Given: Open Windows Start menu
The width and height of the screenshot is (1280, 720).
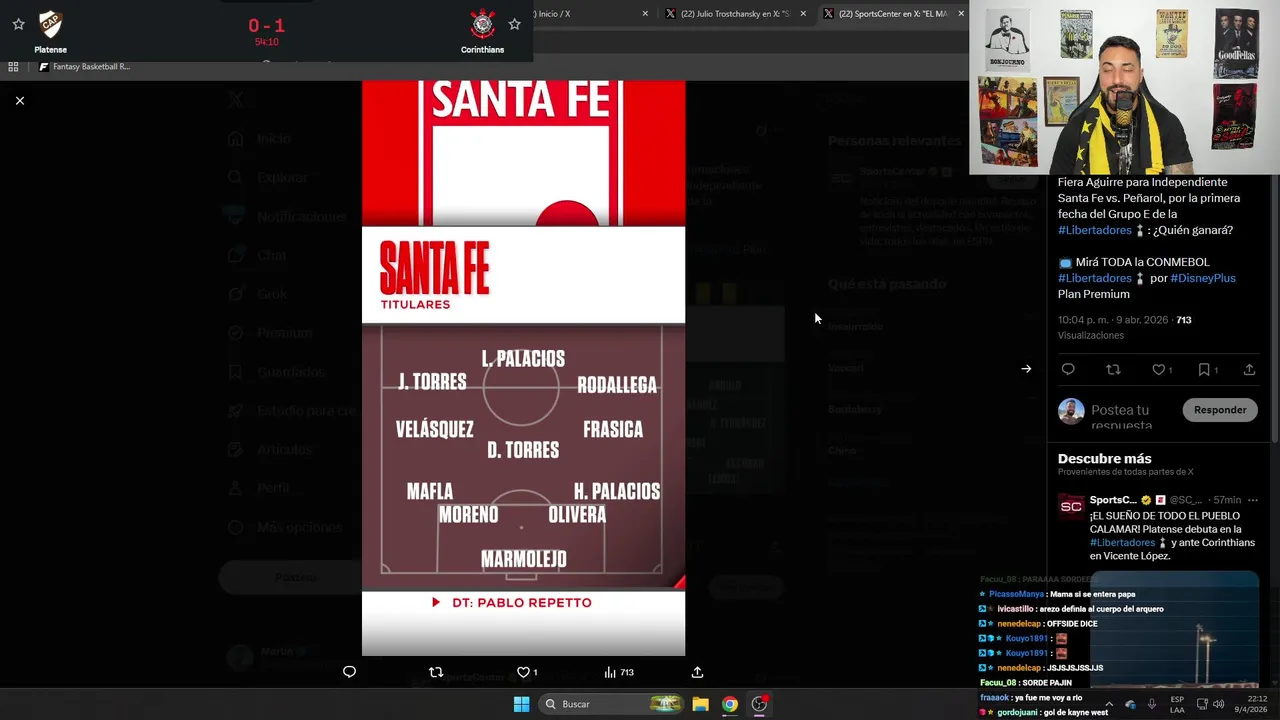Looking at the screenshot, I should point(521,704).
